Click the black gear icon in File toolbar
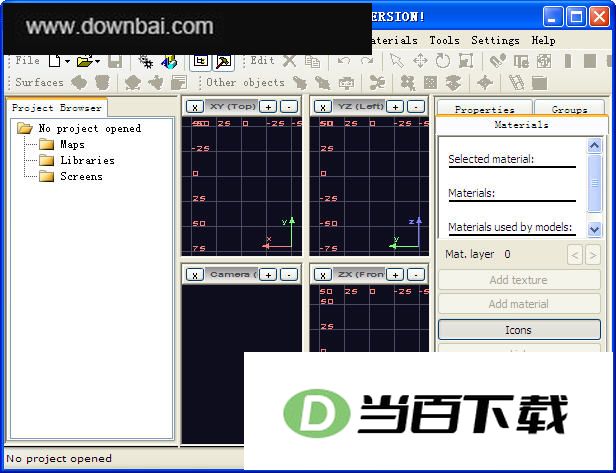This screenshot has height=473, width=616. (146, 61)
